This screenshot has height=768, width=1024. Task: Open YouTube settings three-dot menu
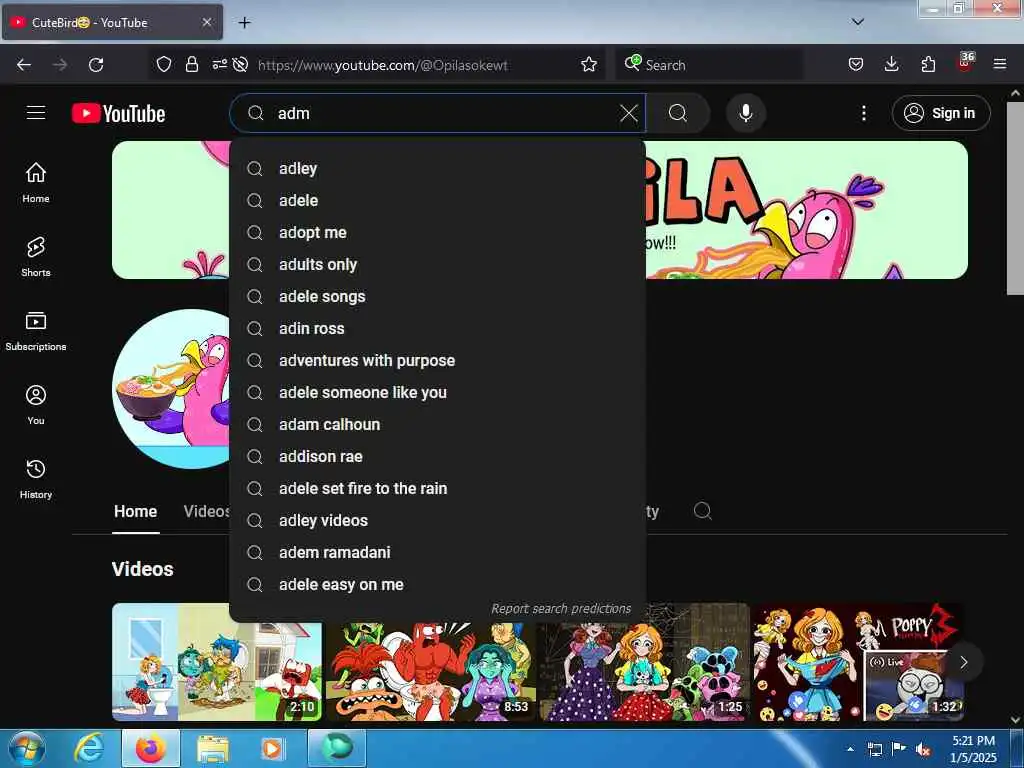[863, 113]
